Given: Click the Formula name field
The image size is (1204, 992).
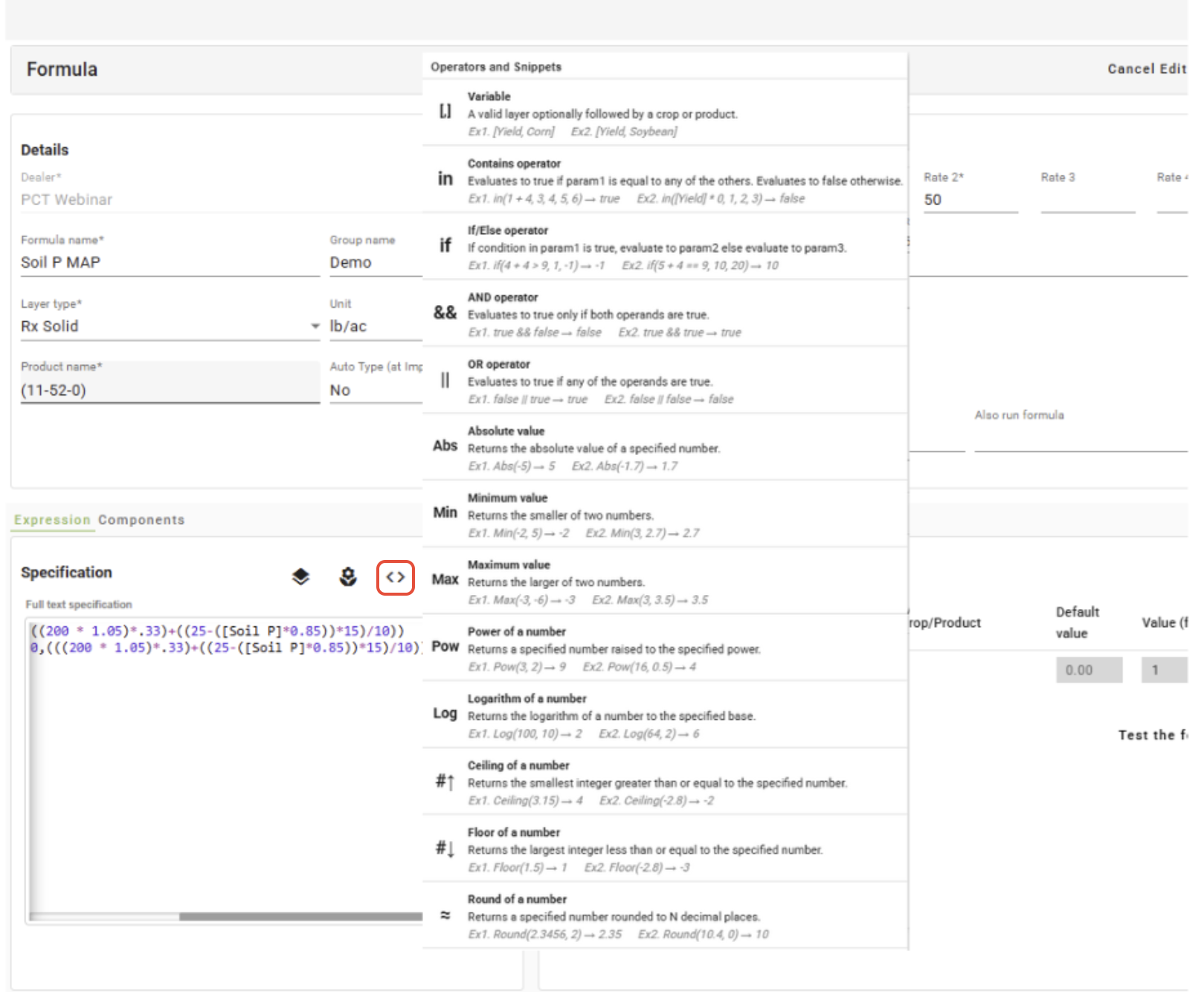Looking at the screenshot, I should (x=170, y=263).
